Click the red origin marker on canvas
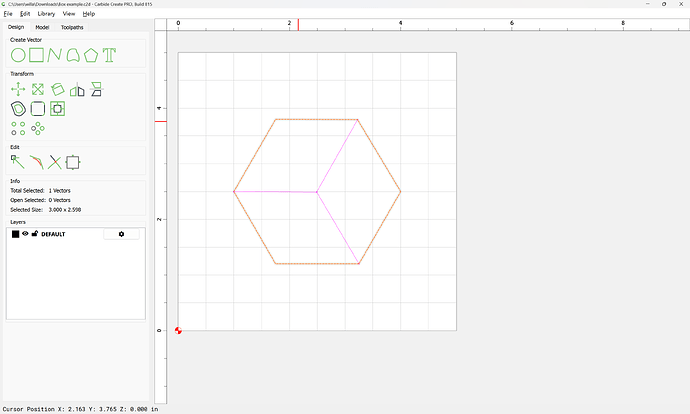Viewport: 690px width, 414px height. tap(178, 330)
